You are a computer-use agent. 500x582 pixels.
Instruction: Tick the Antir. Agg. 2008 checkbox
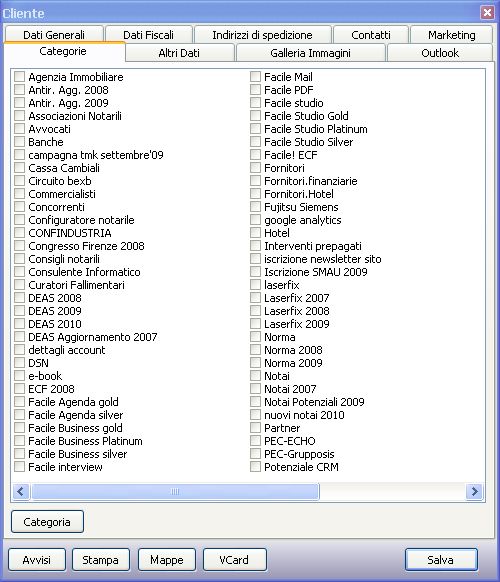point(19,90)
